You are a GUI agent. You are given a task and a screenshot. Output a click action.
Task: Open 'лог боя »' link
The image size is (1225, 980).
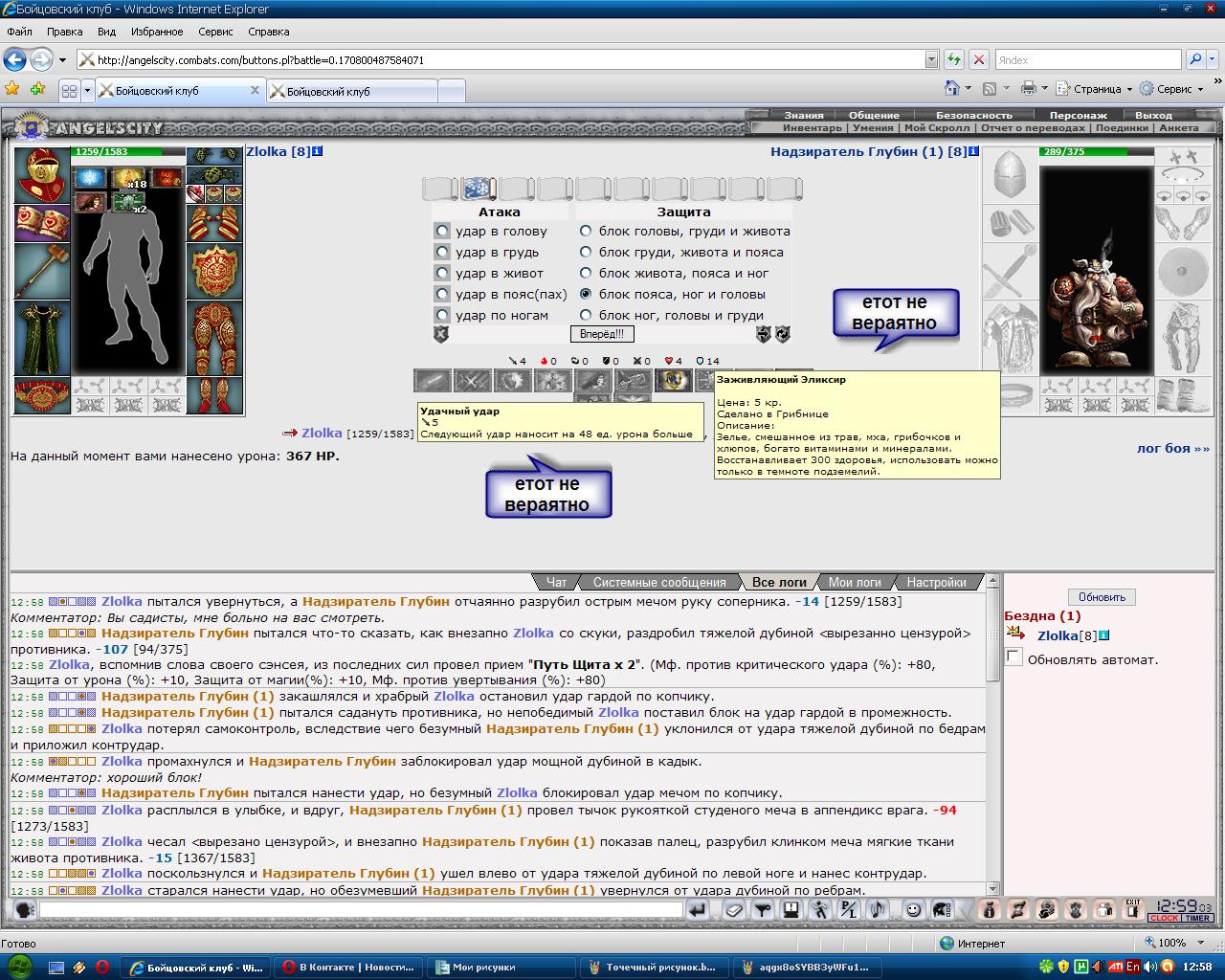pyautogui.click(x=1173, y=448)
